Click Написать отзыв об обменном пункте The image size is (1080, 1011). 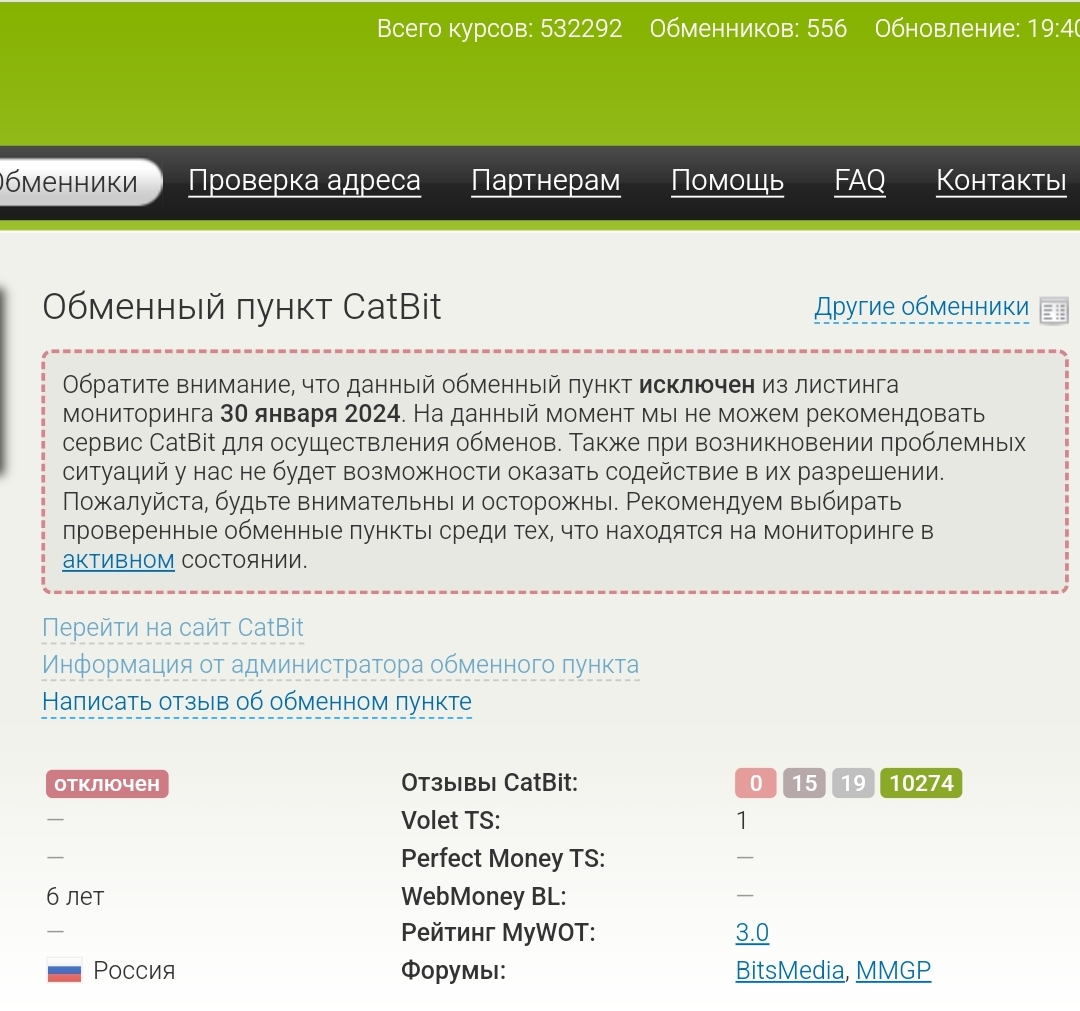257,702
